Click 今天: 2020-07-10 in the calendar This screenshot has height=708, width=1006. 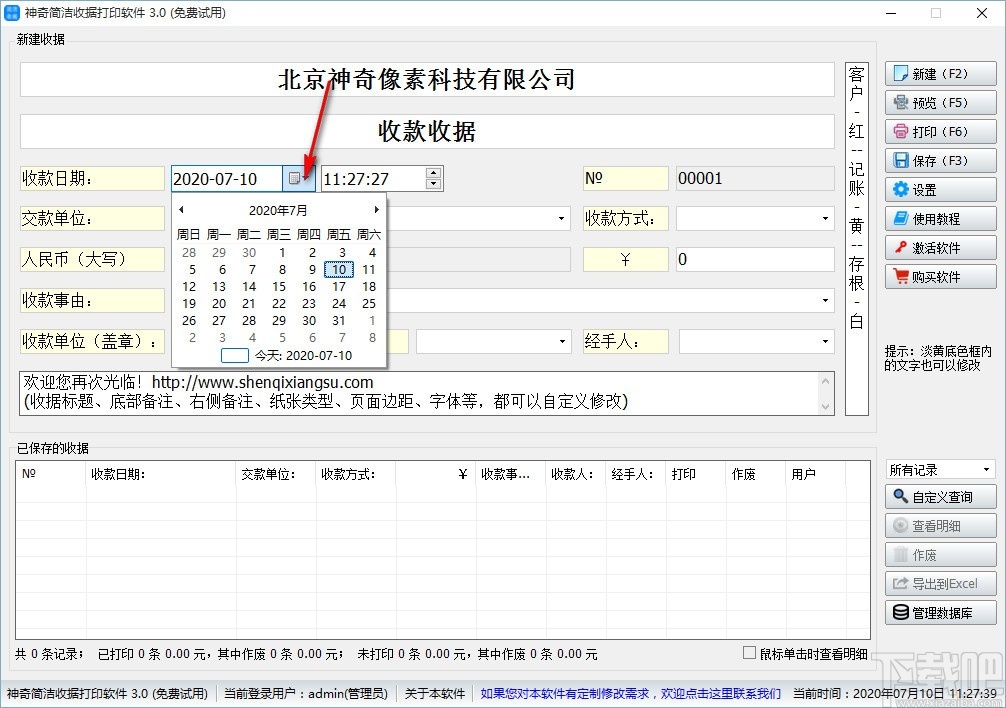(x=303, y=355)
